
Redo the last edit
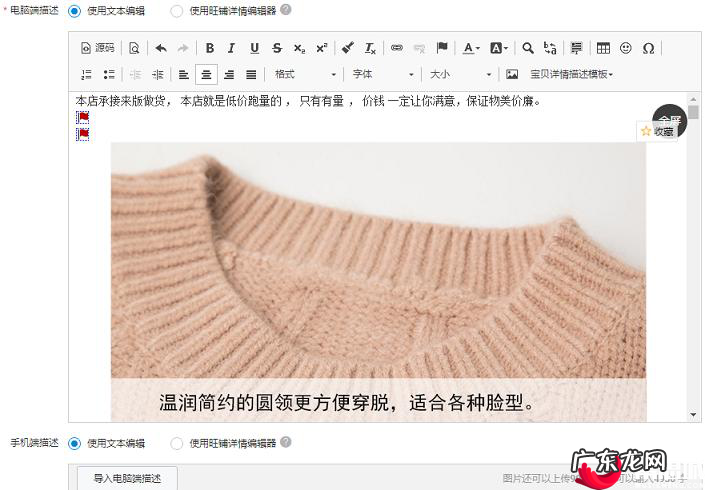click(x=183, y=48)
